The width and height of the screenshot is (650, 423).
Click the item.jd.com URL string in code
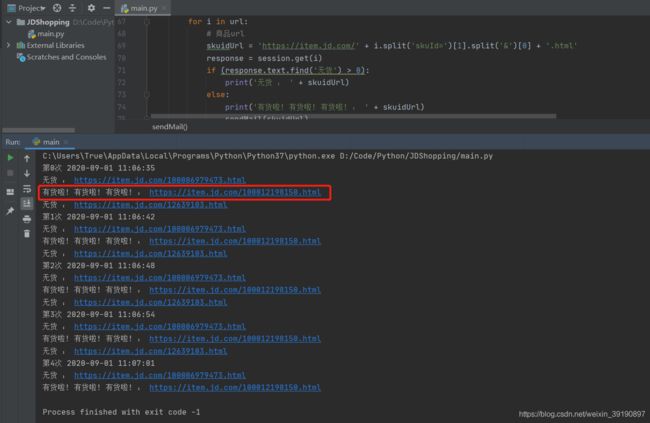(308, 46)
